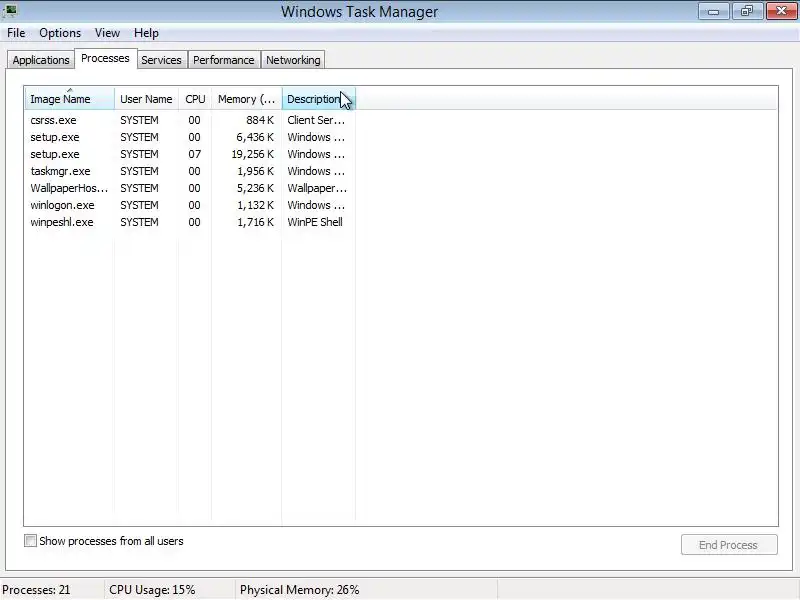Switch to the Services tab
The height and width of the screenshot is (600, 800).
coord(161,60)
